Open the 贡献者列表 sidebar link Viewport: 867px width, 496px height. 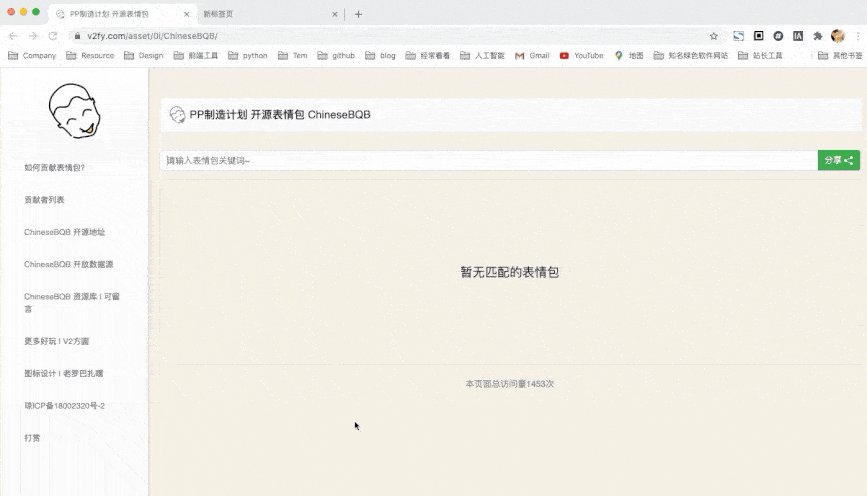45,200
